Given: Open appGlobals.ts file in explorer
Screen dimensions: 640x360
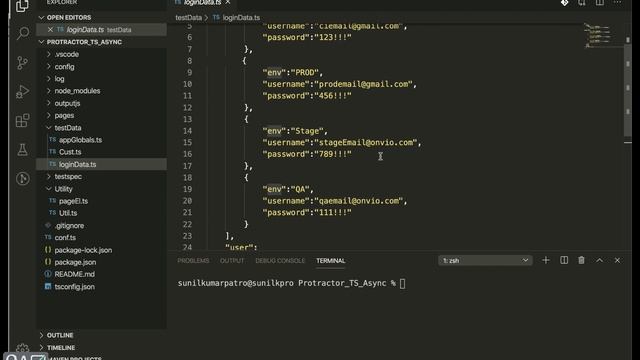Looking at the screenshot, I should pos(80,140).
